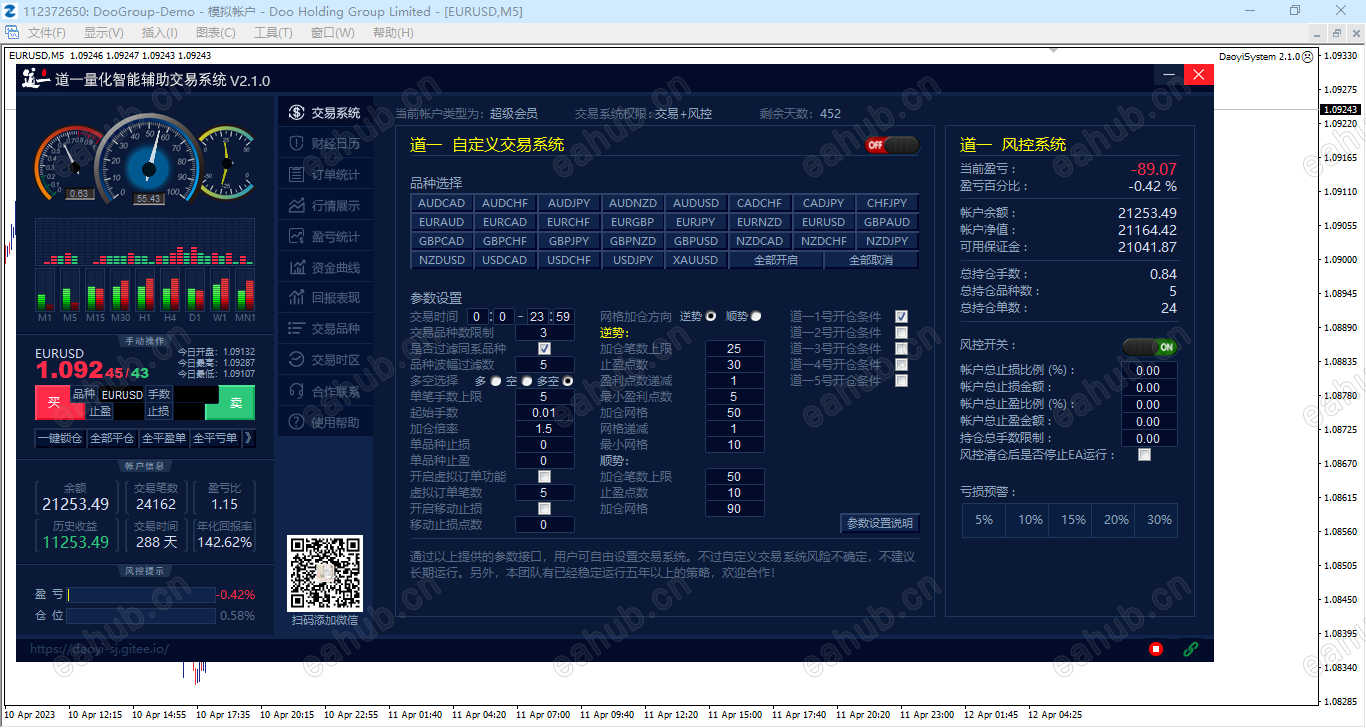The height and width of the screenshot is (728, 1366).
Task: Click the 全部取消 button under 品种选择
Action: click(x=871, y=260)
